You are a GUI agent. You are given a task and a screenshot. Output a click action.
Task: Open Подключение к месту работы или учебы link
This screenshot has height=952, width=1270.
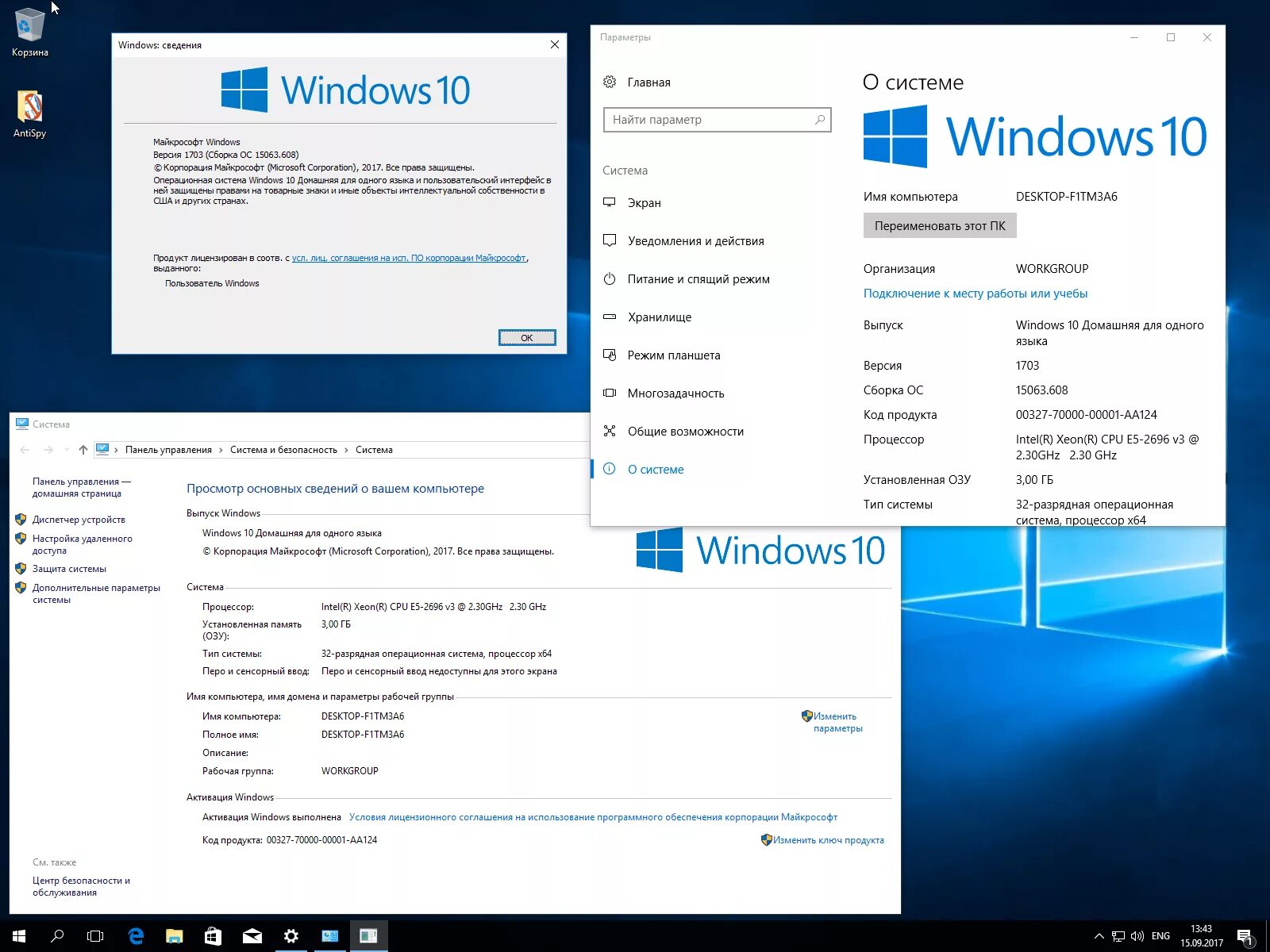[976, 294]
